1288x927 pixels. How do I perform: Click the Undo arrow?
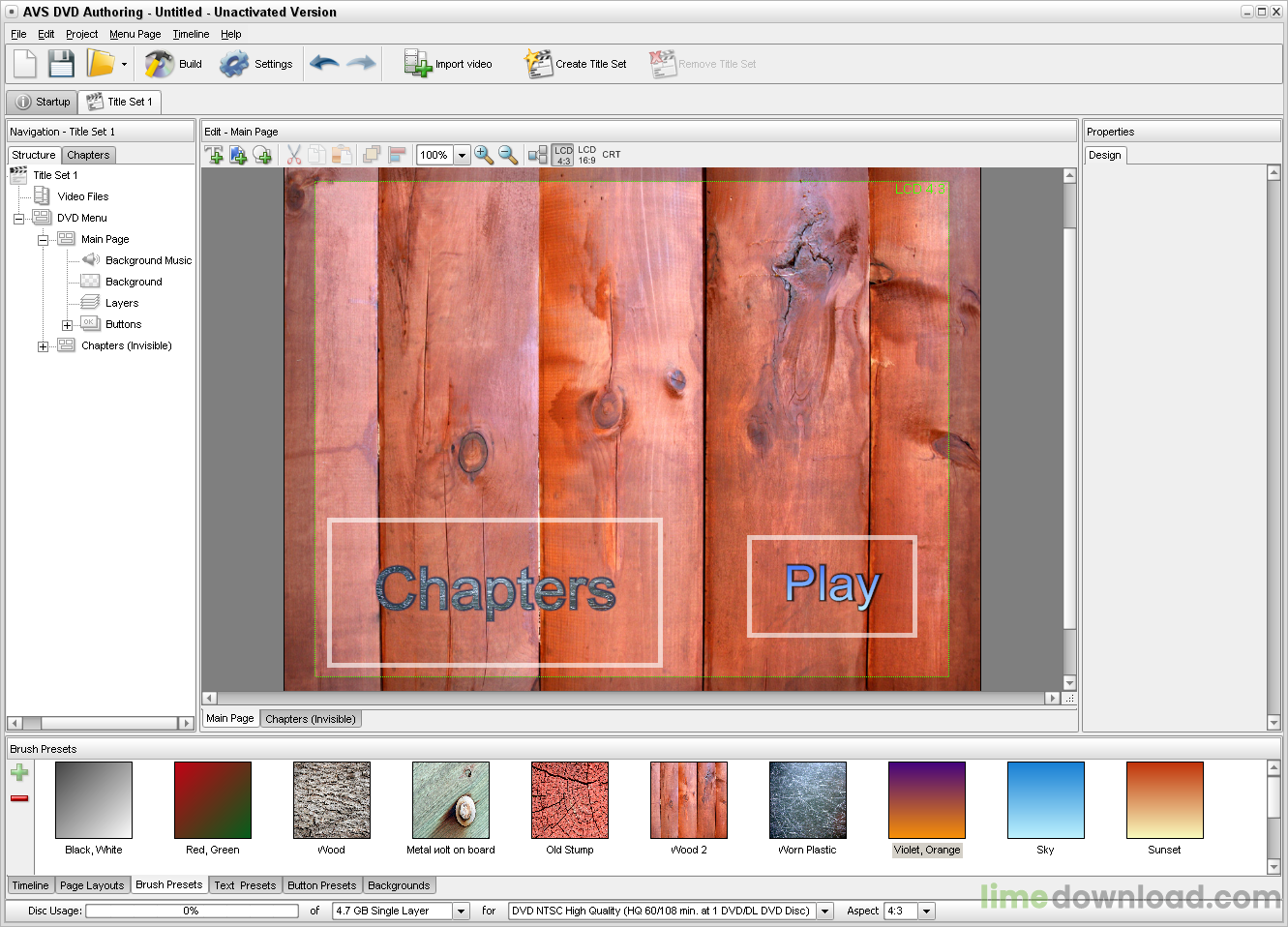pyautogui.click(x=324, y=64)
